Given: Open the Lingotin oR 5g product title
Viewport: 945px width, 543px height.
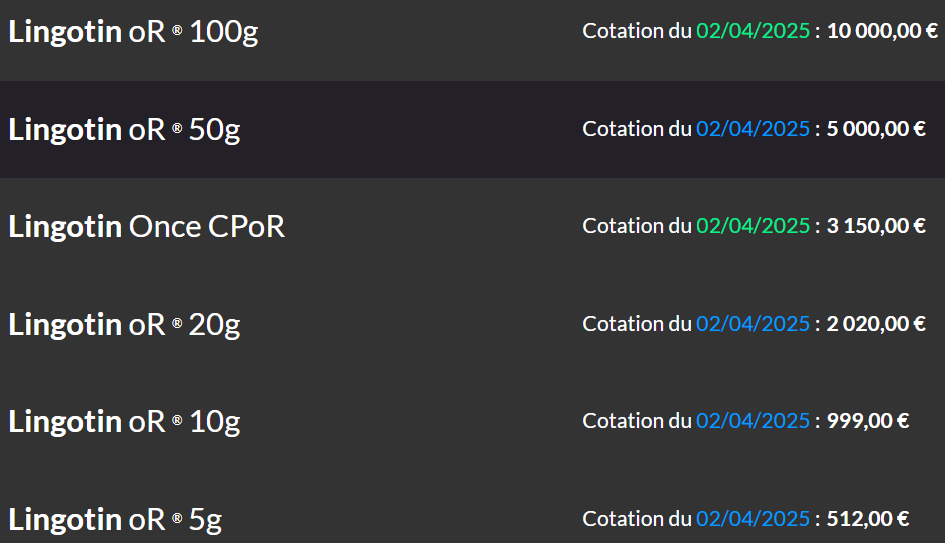Looking at the screenshot, I should coord(115,520).
